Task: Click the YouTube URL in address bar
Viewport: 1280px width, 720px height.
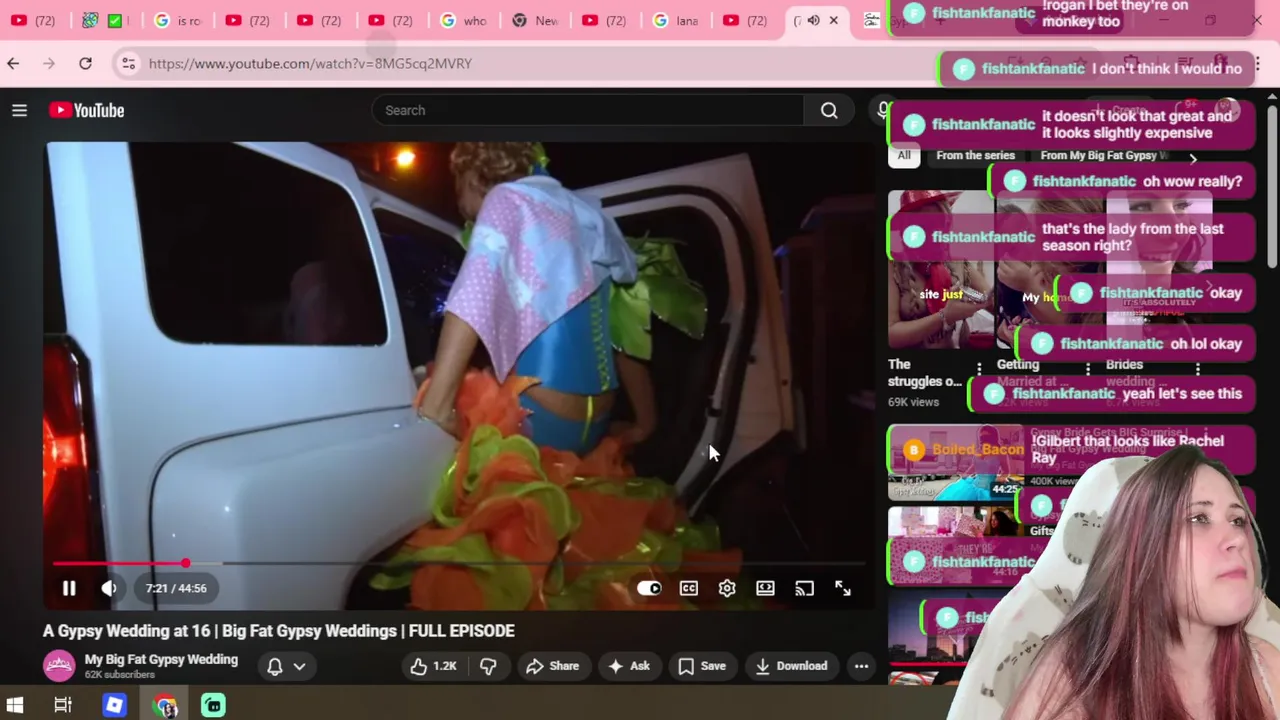Action: 310,63
